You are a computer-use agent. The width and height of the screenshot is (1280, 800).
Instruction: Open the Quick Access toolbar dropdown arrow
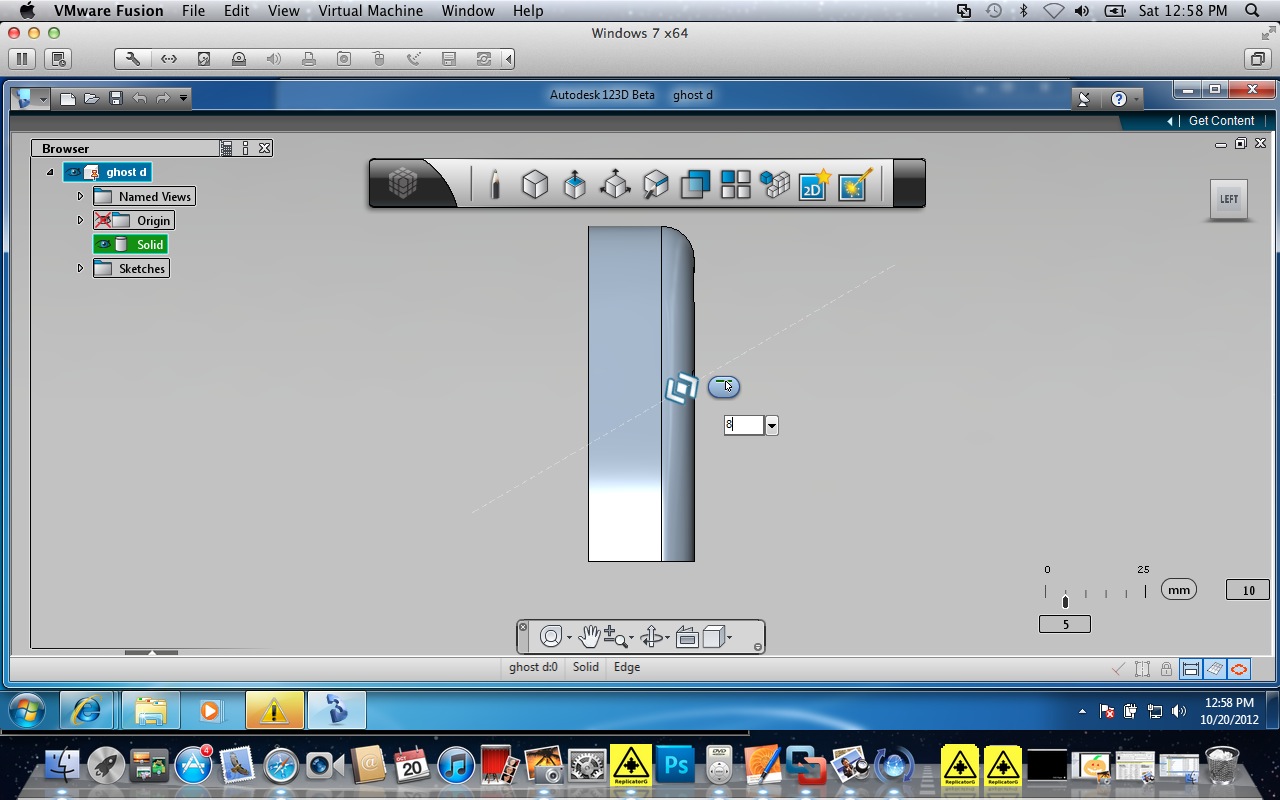[184, 98]
